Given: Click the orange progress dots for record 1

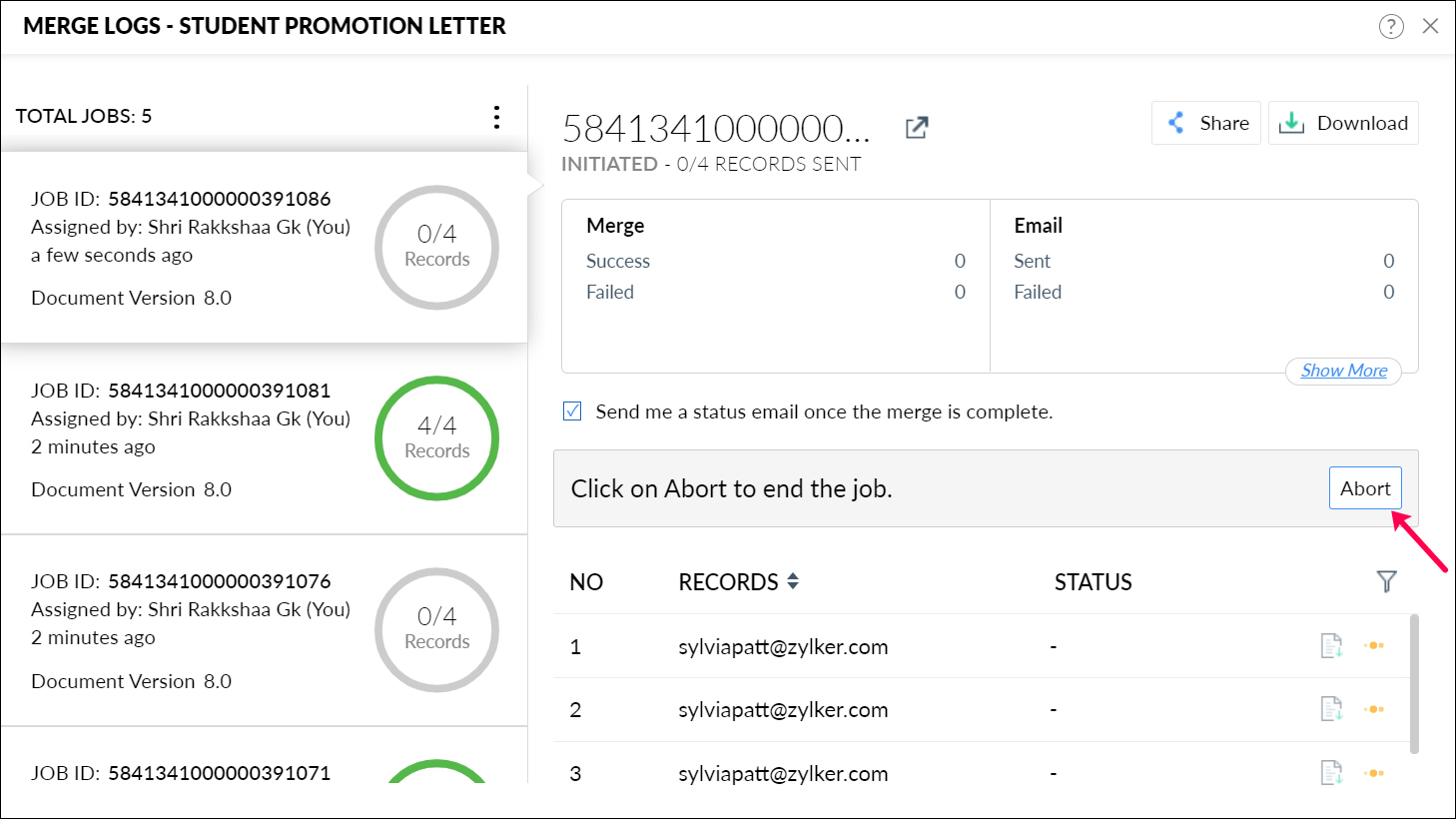Looking at the screenshot, I should coord(1374,645).
